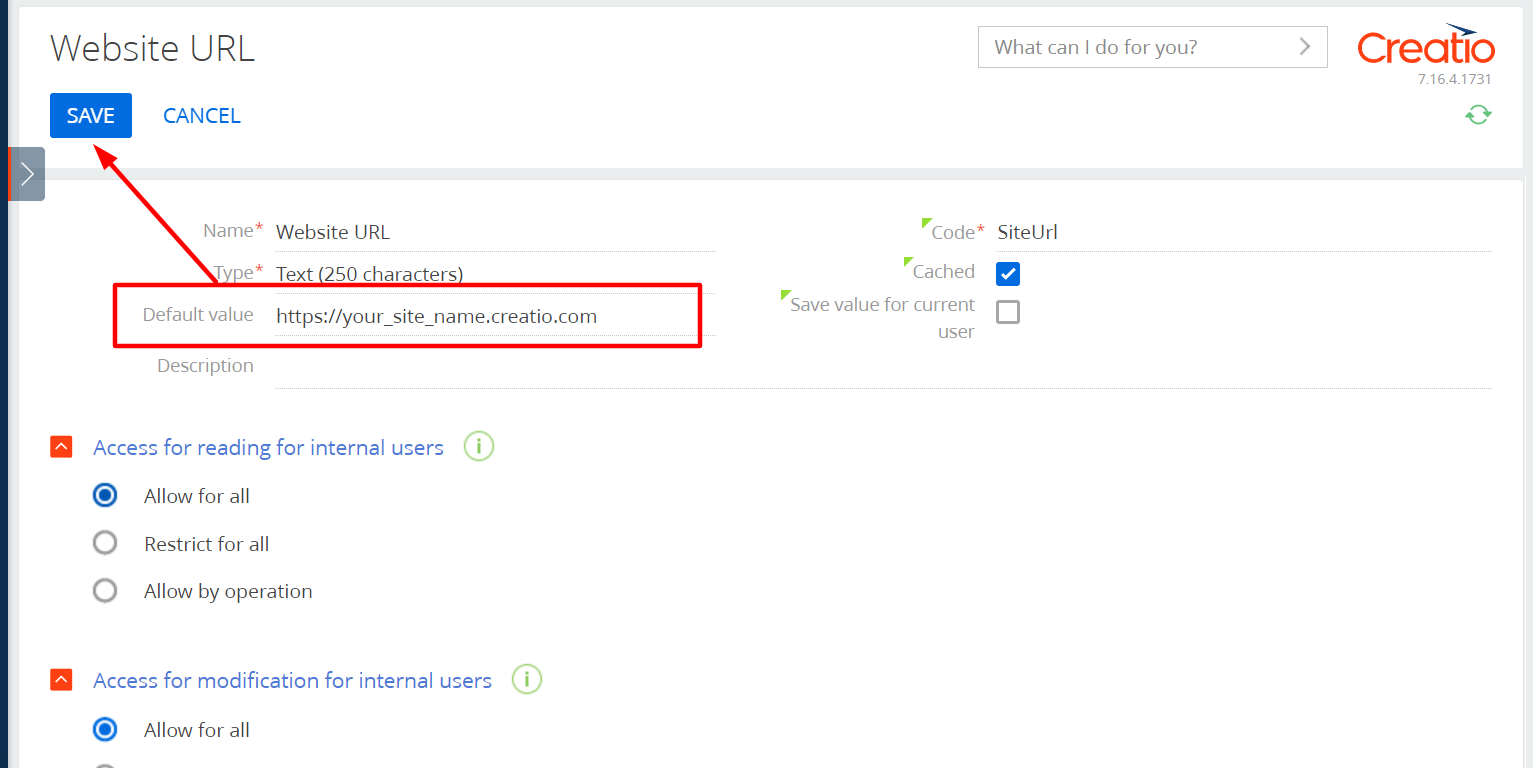The width and height of the screenshot is (1533, 768).
Task: Click 'Access for reading for internal users' heading
Action: pyautogui.click(x=268, y=447)
